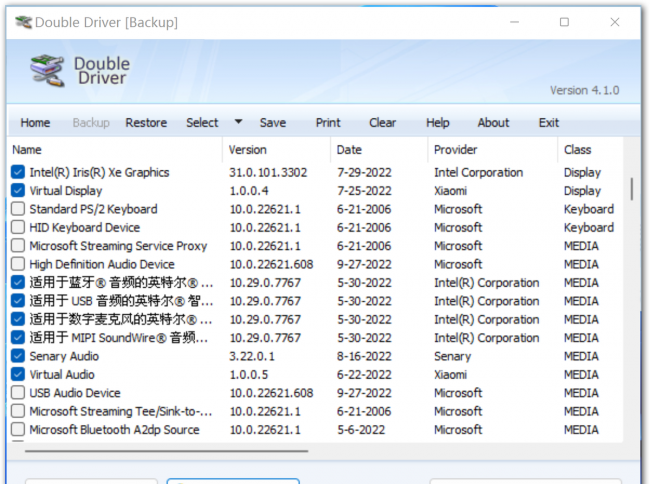Select the Virtual Audio row name
This screenshot has height=484, width=650.
[62, 375]
